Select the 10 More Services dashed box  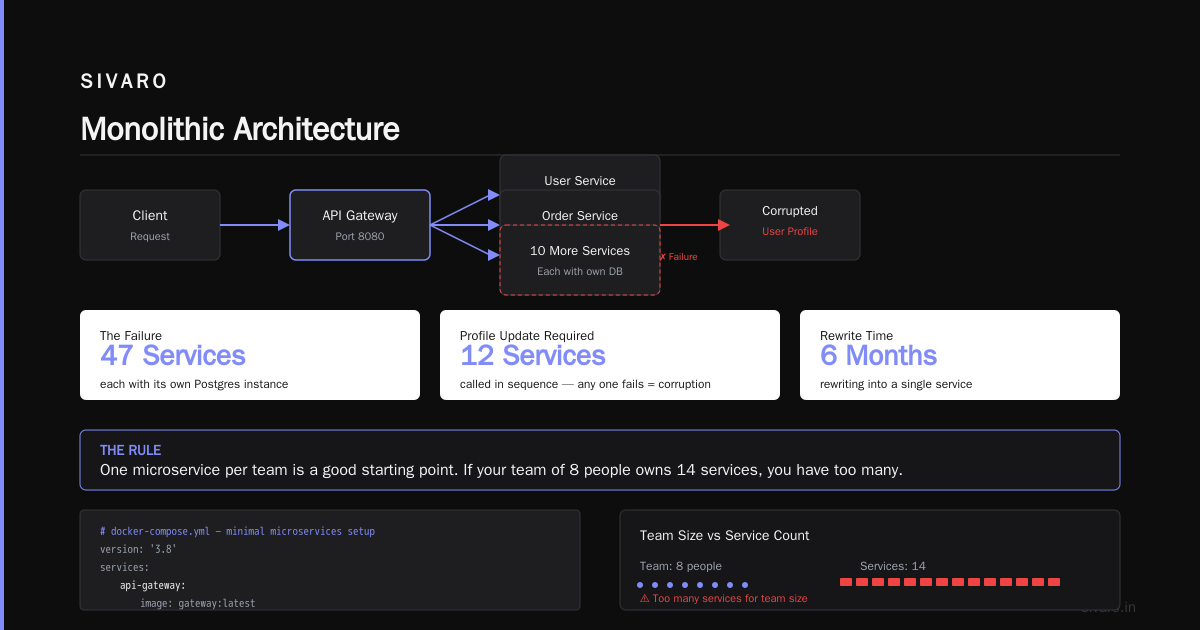tap(580, 260)
